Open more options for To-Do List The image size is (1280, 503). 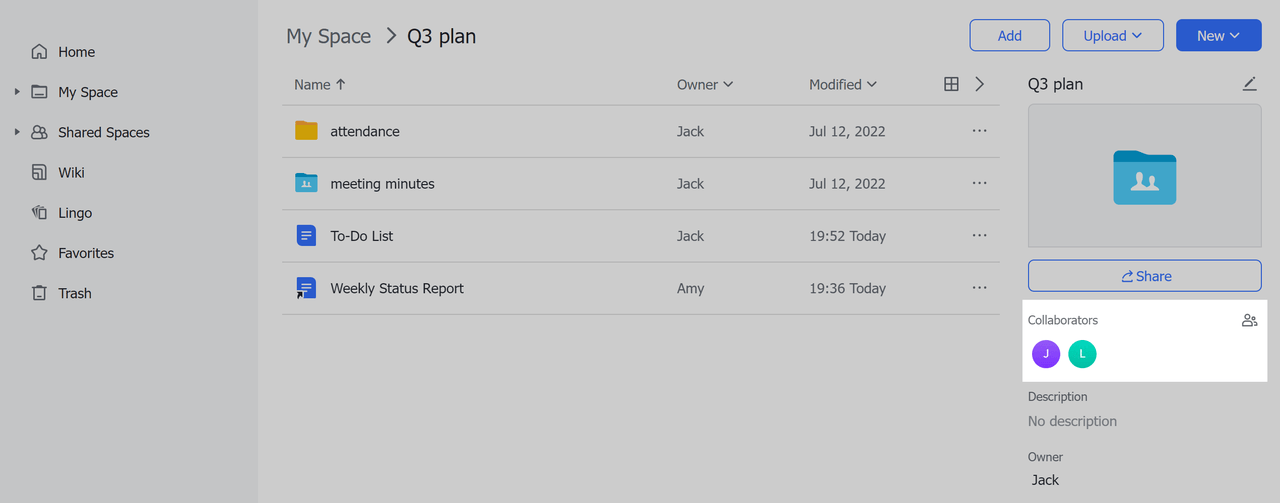tap(979, 236)
